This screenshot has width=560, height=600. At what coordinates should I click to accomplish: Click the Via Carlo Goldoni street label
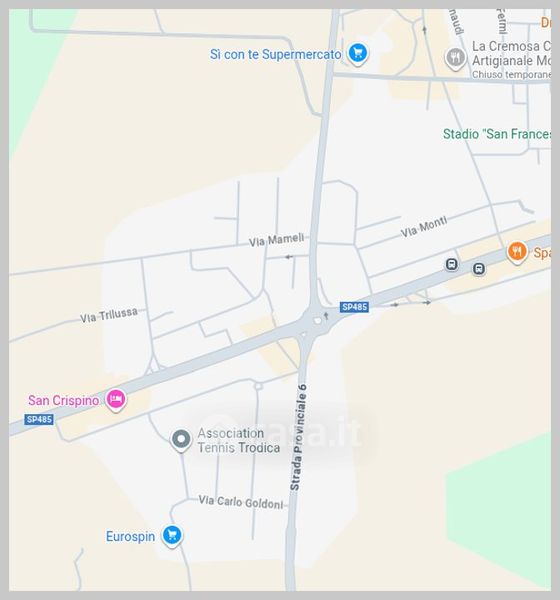click(241, 502)
